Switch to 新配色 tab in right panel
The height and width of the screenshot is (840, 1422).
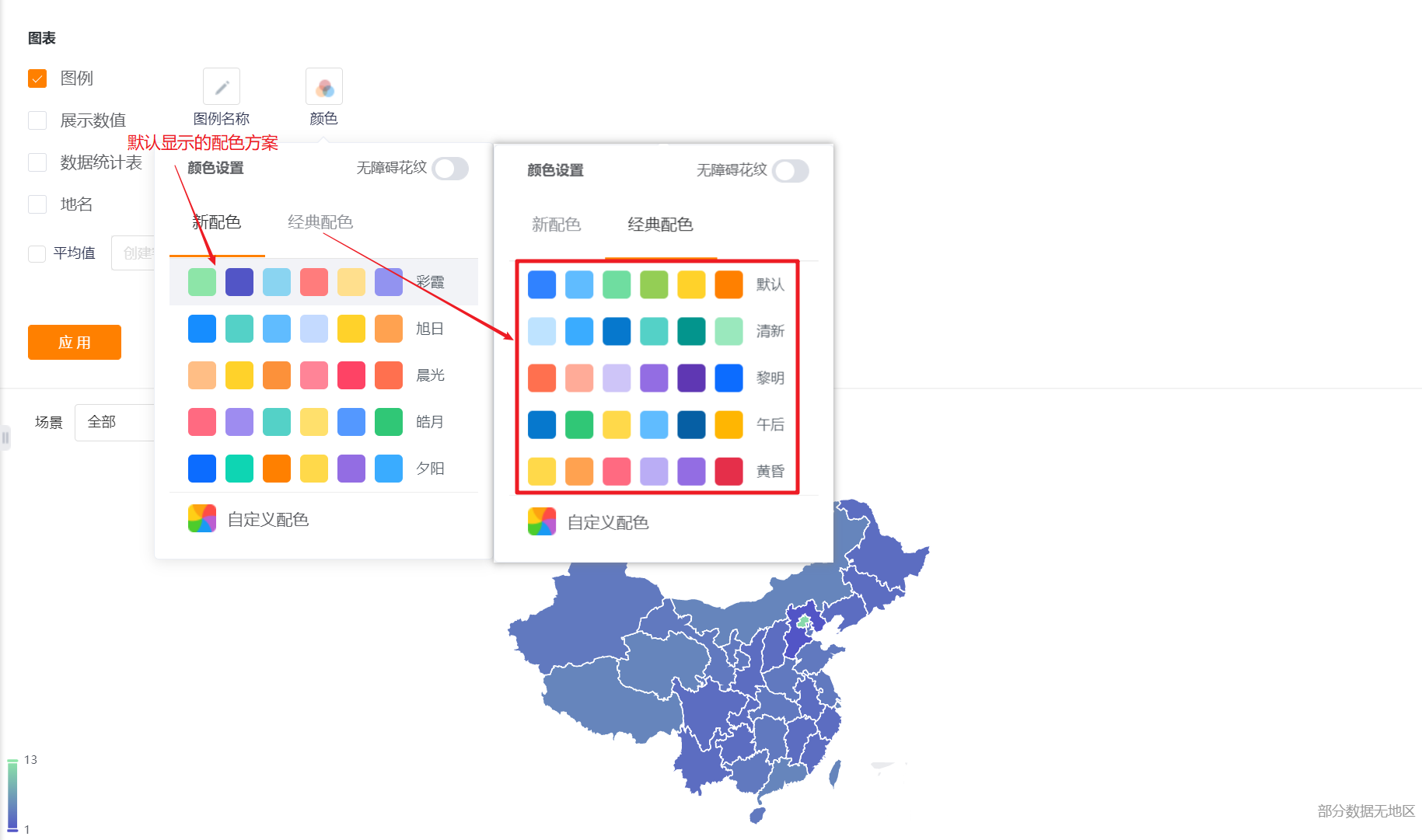coord(556,225)
